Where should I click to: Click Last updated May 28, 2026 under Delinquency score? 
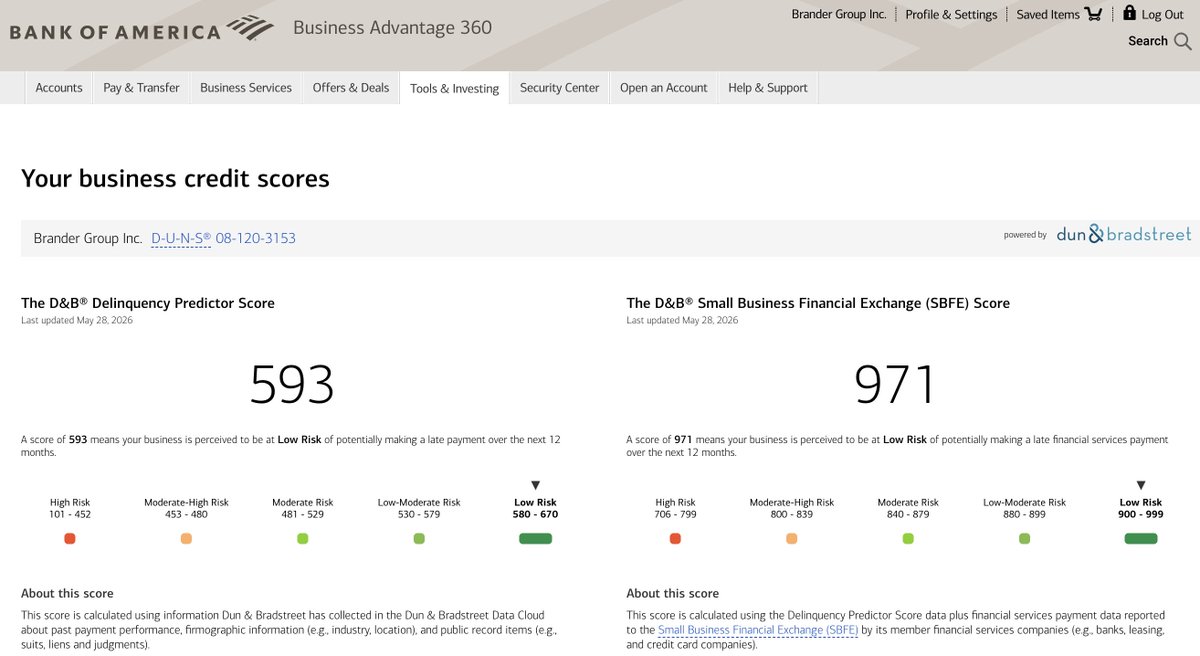pyautogui.click(x=77, y=320)
